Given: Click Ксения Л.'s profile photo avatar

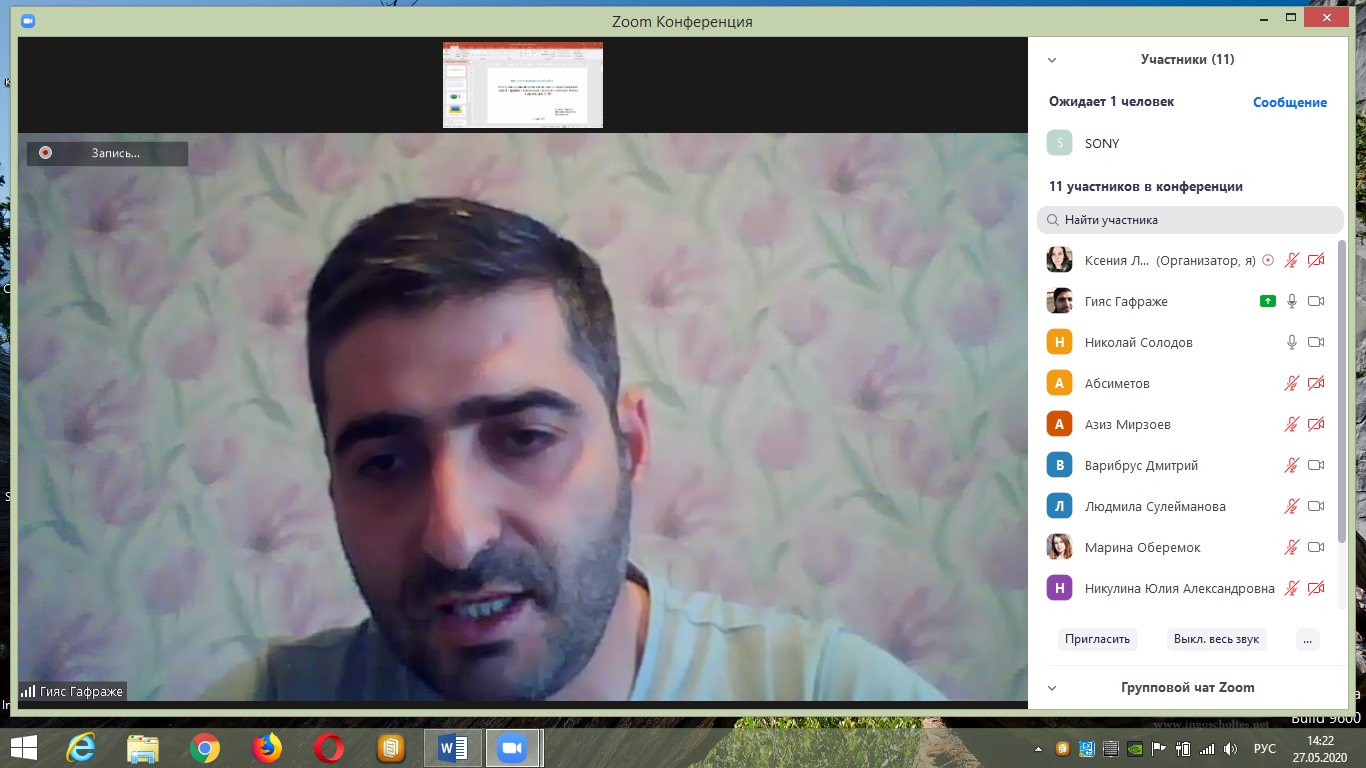Looking at the screenshot, I should point(1060,260).
